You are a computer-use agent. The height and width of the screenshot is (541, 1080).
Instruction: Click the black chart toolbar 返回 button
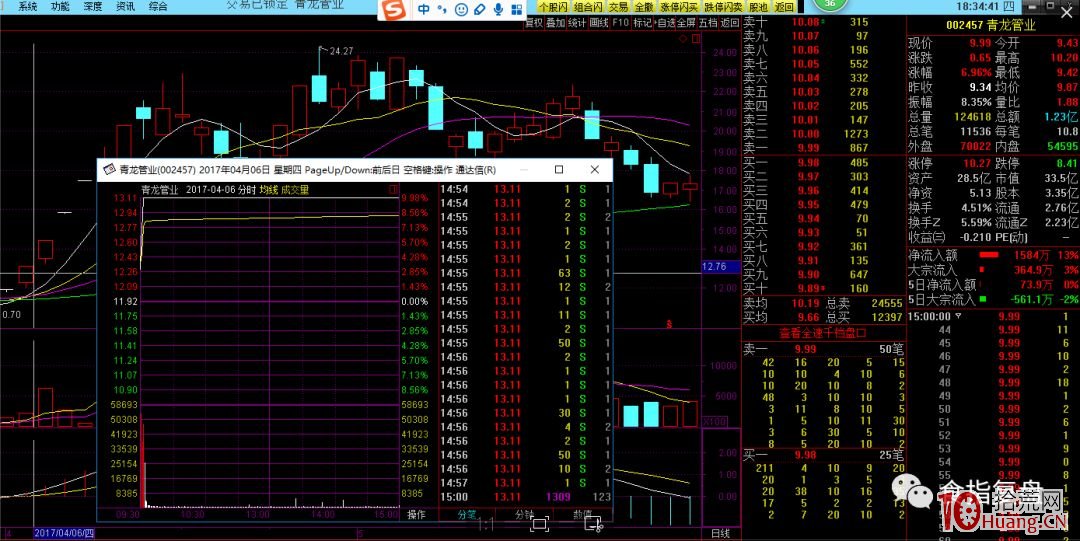[x=729, y=22]
